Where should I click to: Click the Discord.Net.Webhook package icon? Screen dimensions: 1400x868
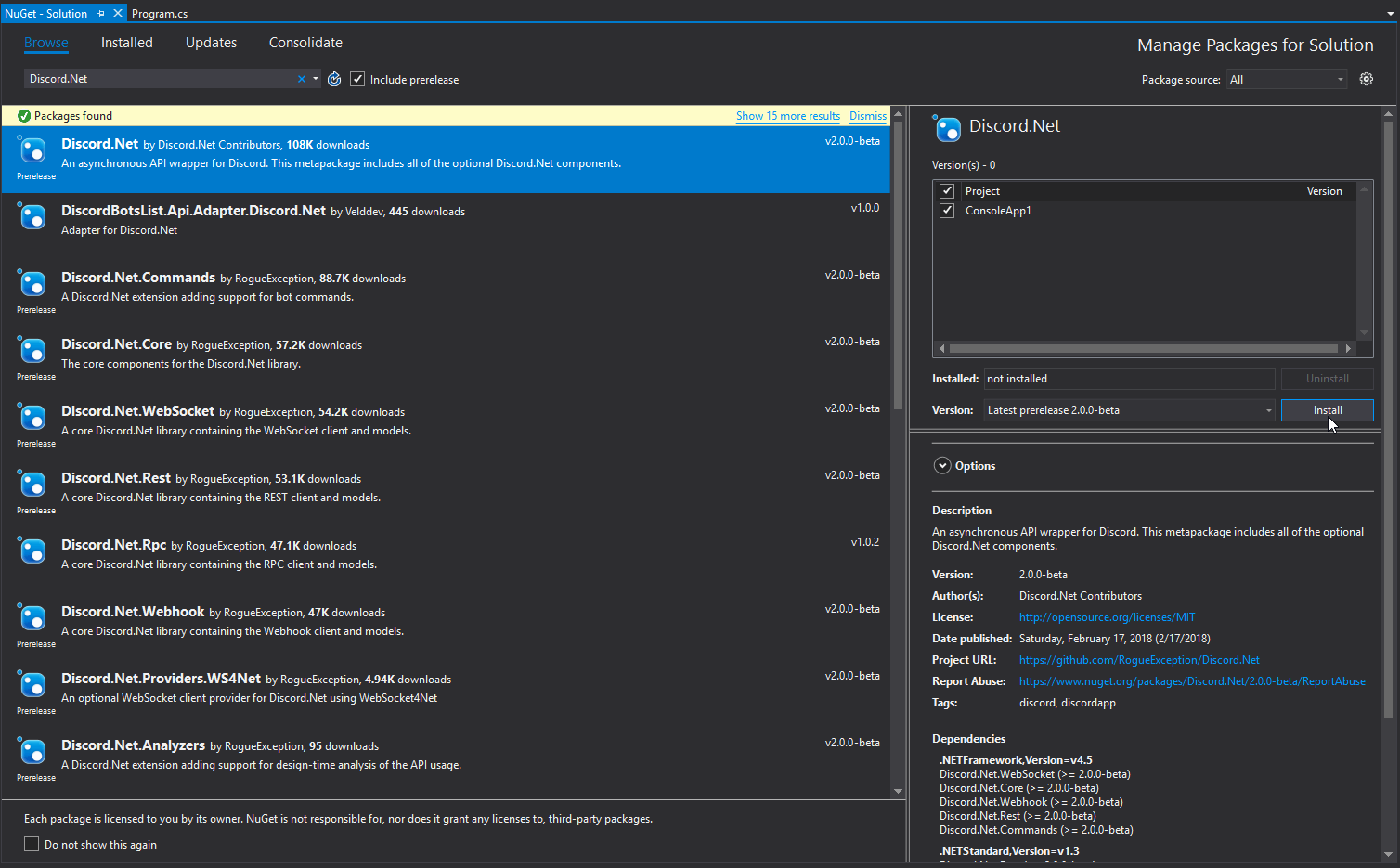pyautogui.click(x=33, y=618)
